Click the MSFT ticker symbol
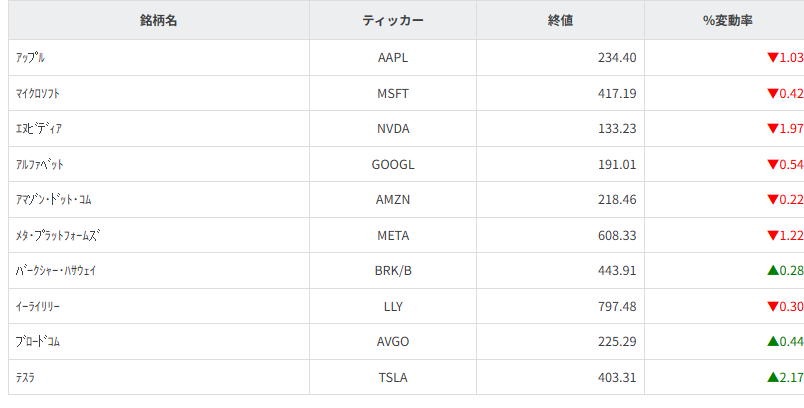This screenshot has height=408, width=804. tap(393, 94)
